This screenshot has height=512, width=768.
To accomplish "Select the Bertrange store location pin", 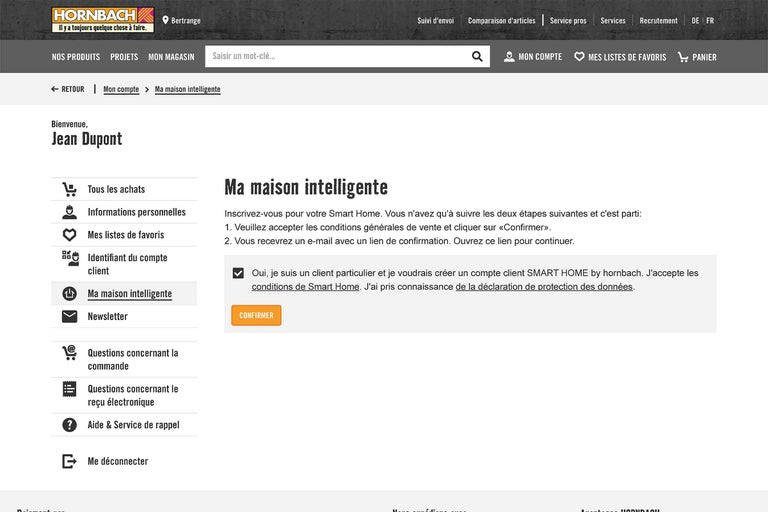I will [166, 20].
